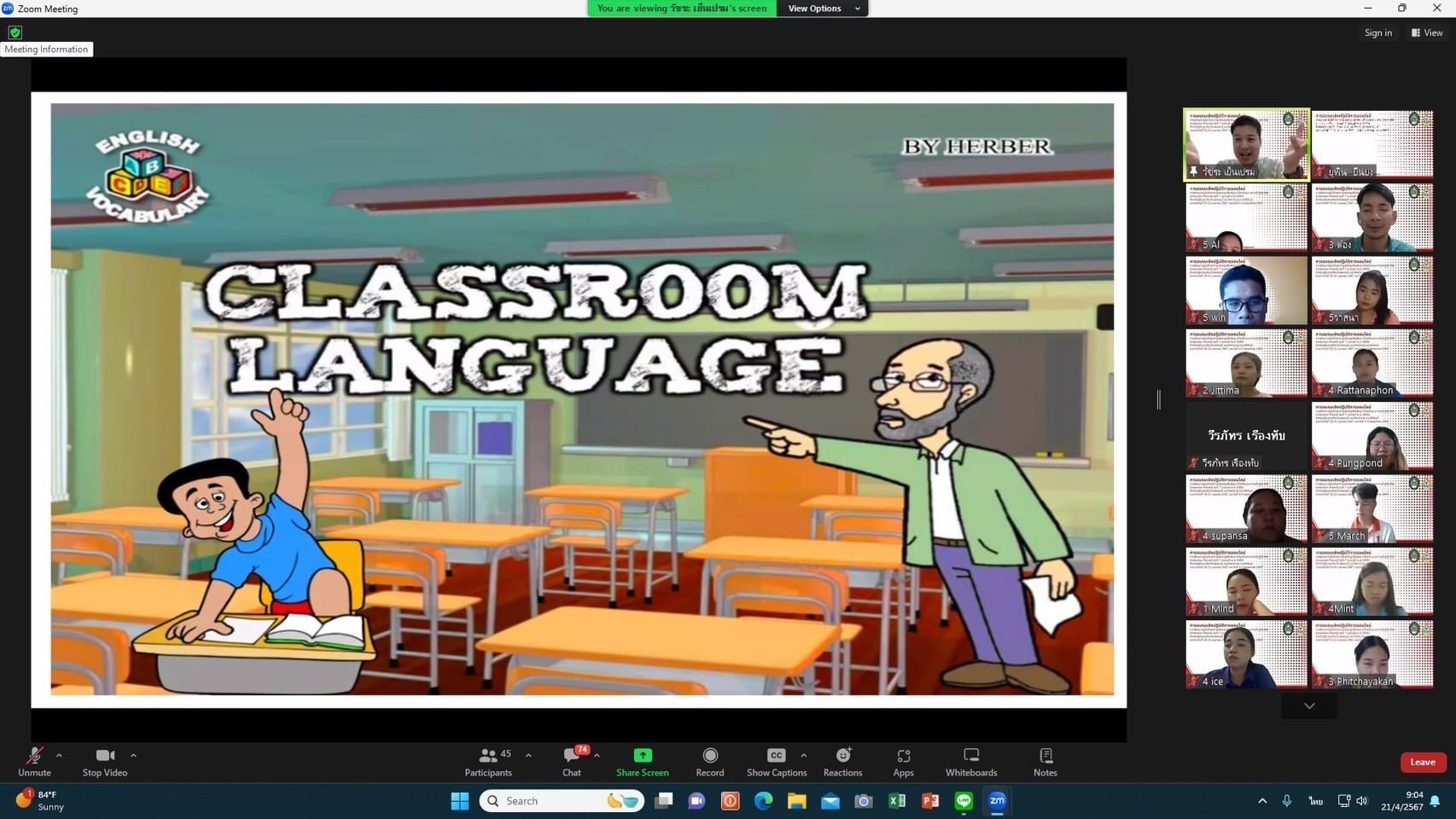Open the Participants list
This screenshot has width=1456, height=819.
(488, 757)
